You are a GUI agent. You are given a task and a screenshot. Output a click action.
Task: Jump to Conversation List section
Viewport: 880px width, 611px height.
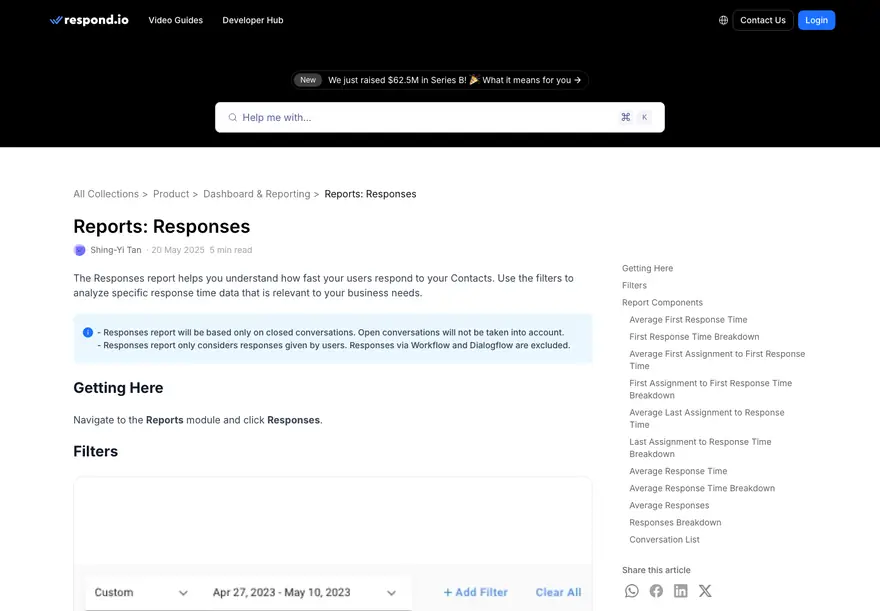pos(664,540)
